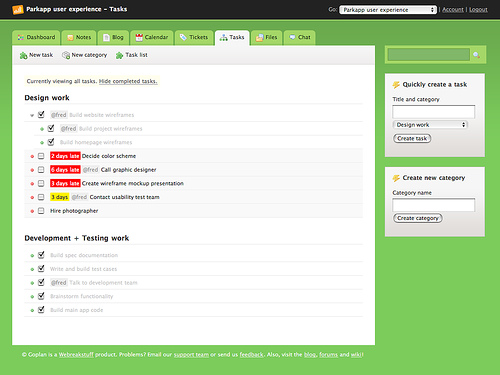Check off Decide color scheme task

[x=41, y=156]
